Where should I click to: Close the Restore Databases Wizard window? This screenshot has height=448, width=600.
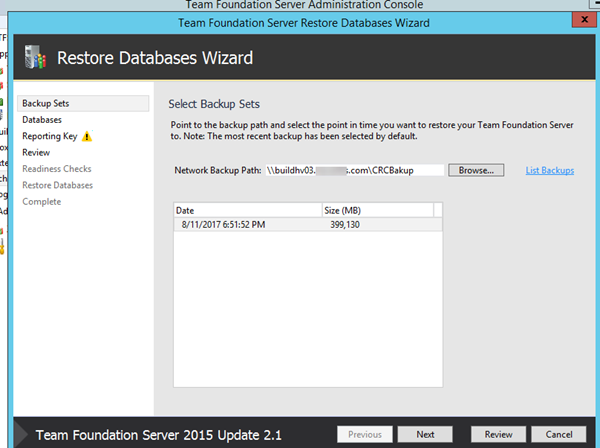pos(584,20)
